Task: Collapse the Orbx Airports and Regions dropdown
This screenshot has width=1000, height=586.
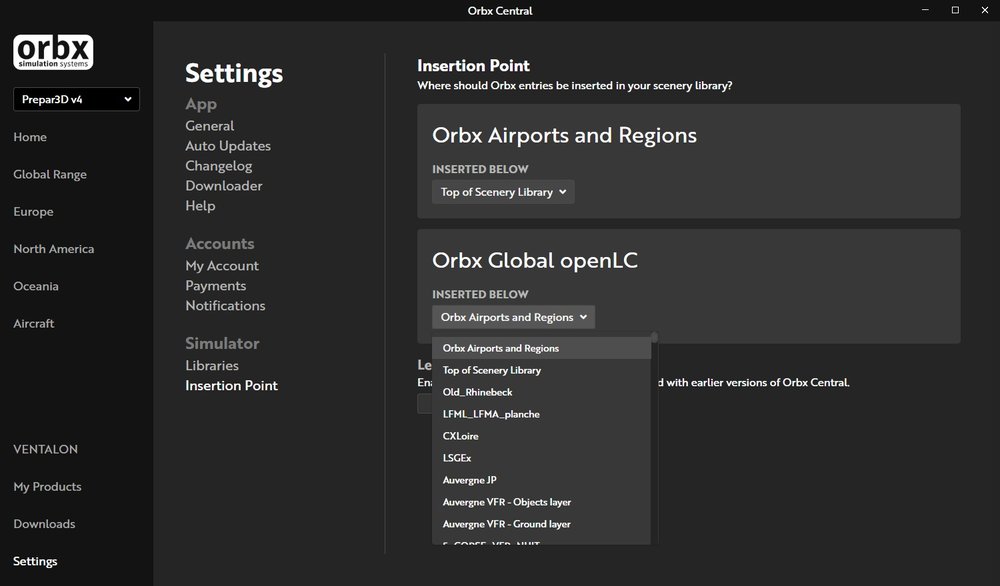Action: (513, 317)
